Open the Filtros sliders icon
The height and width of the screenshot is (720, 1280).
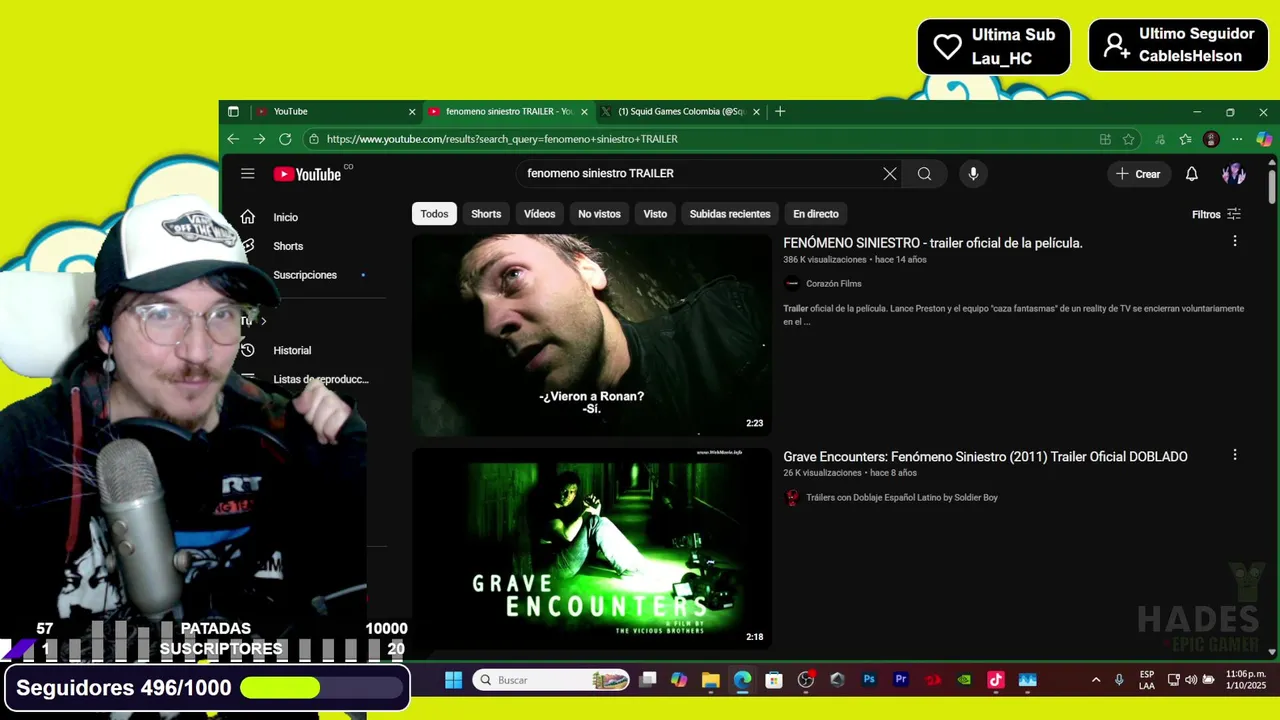[1234, 214]
